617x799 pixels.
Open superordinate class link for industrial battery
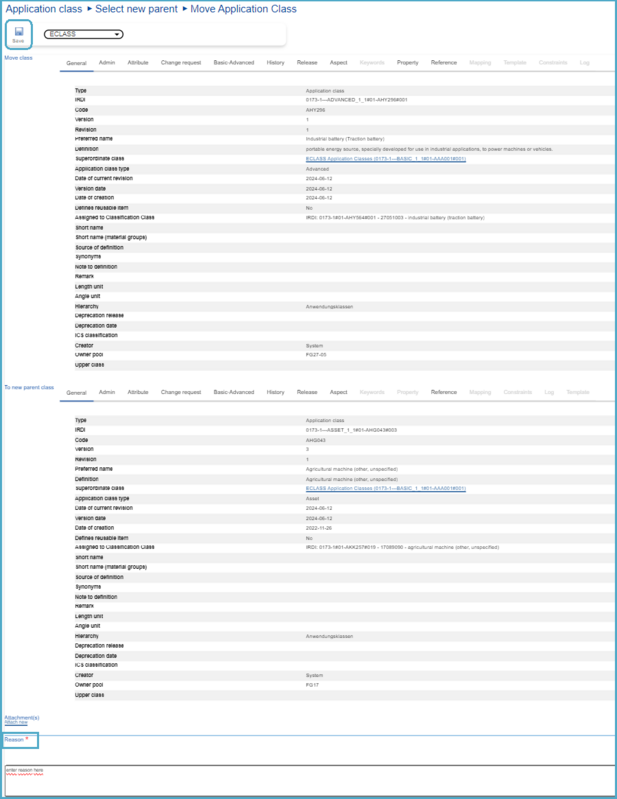point(385,158)
